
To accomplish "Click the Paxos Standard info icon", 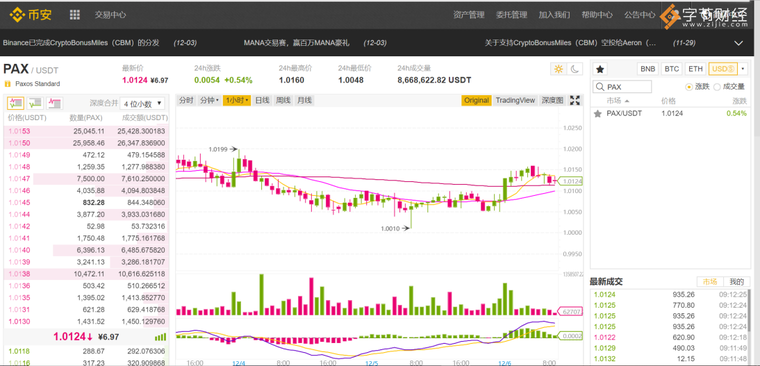I will click(x=7, y=84).
